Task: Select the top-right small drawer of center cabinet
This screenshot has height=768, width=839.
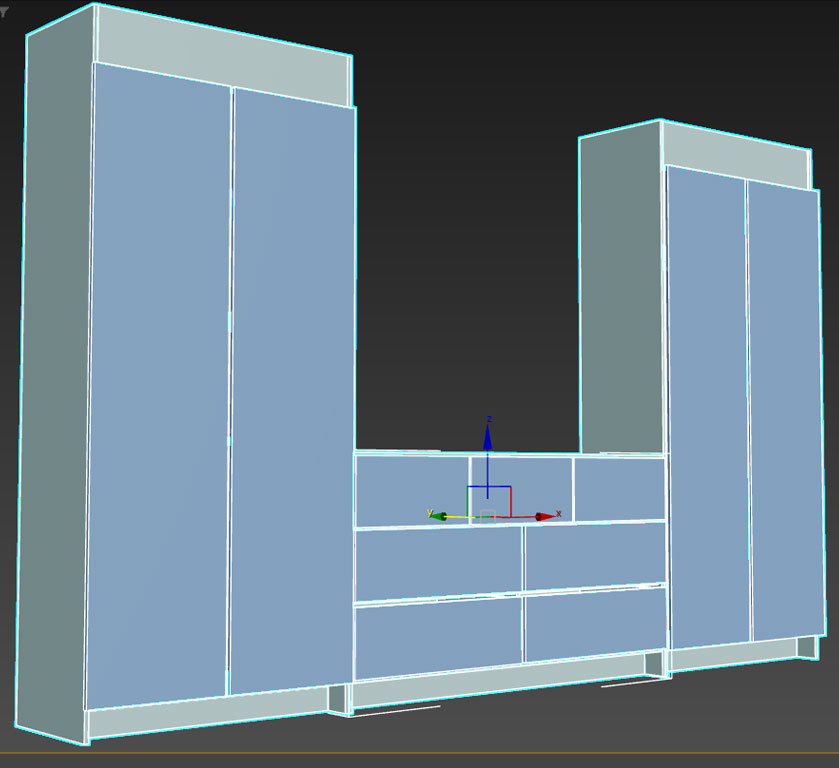Action: pyautogui.click(x=619, y=487)
